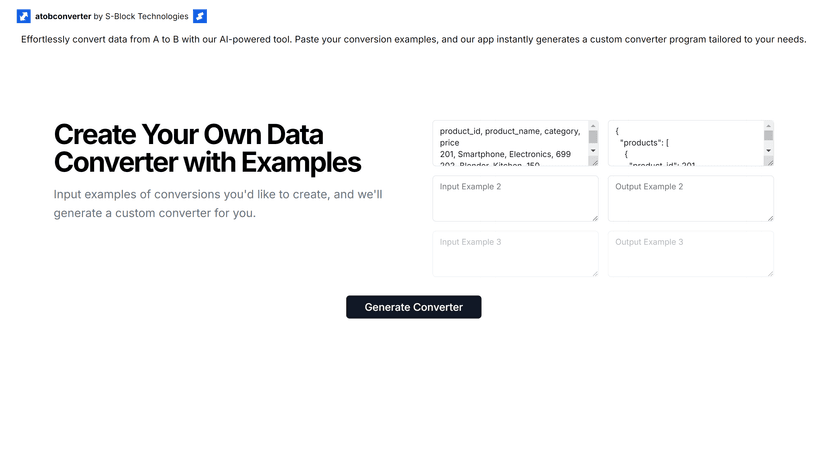Click scroll-down arrow of first input box

coord(593,150)
